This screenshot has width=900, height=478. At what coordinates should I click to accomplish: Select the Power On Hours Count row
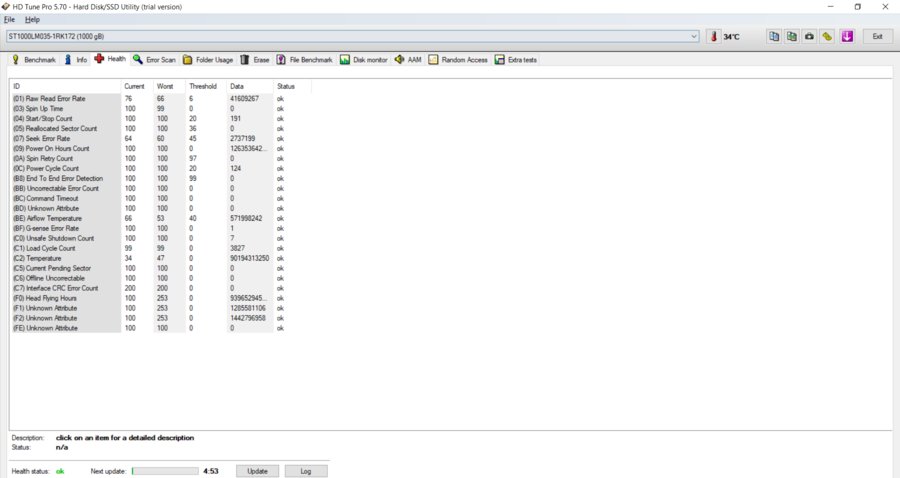point(161,149)
